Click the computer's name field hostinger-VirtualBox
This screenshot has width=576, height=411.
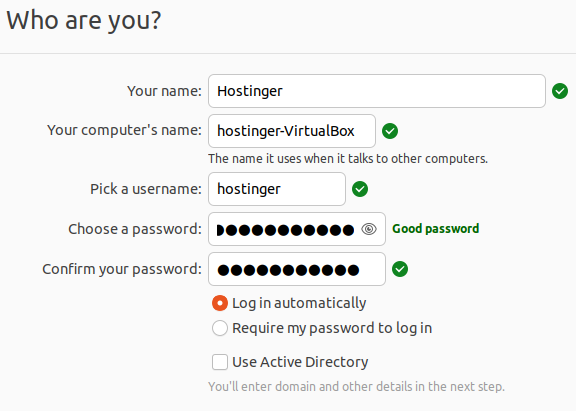coord(292,131)
